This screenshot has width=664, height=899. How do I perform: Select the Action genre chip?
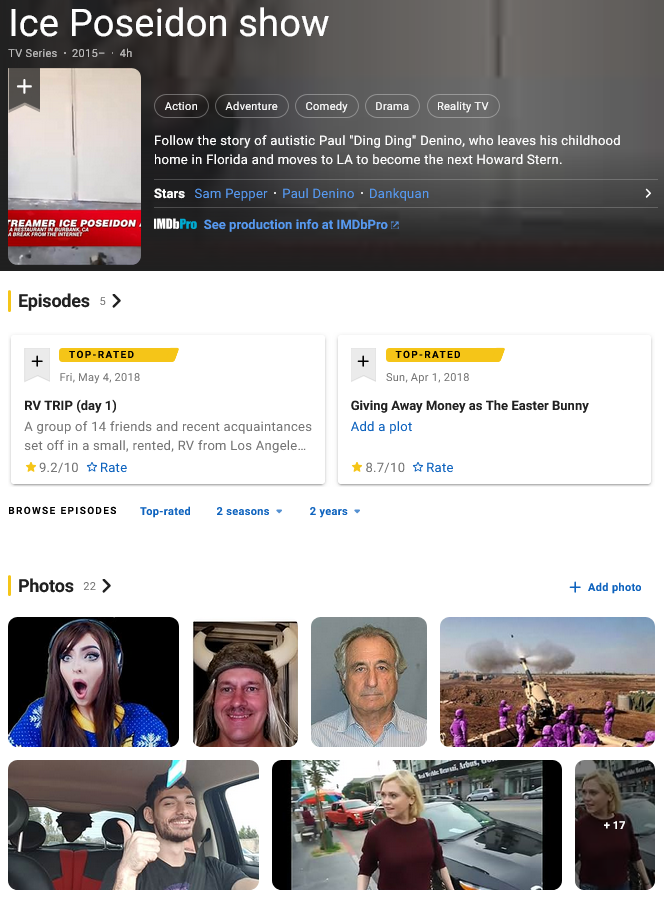[181, 106]
